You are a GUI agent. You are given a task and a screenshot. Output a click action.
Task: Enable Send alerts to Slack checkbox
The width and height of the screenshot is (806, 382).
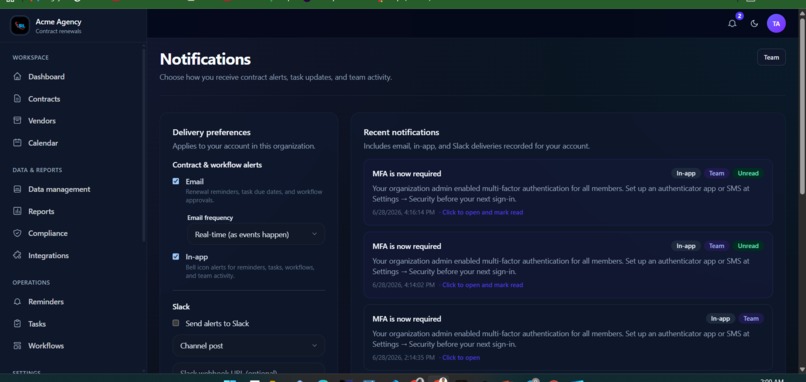(176, 323)
